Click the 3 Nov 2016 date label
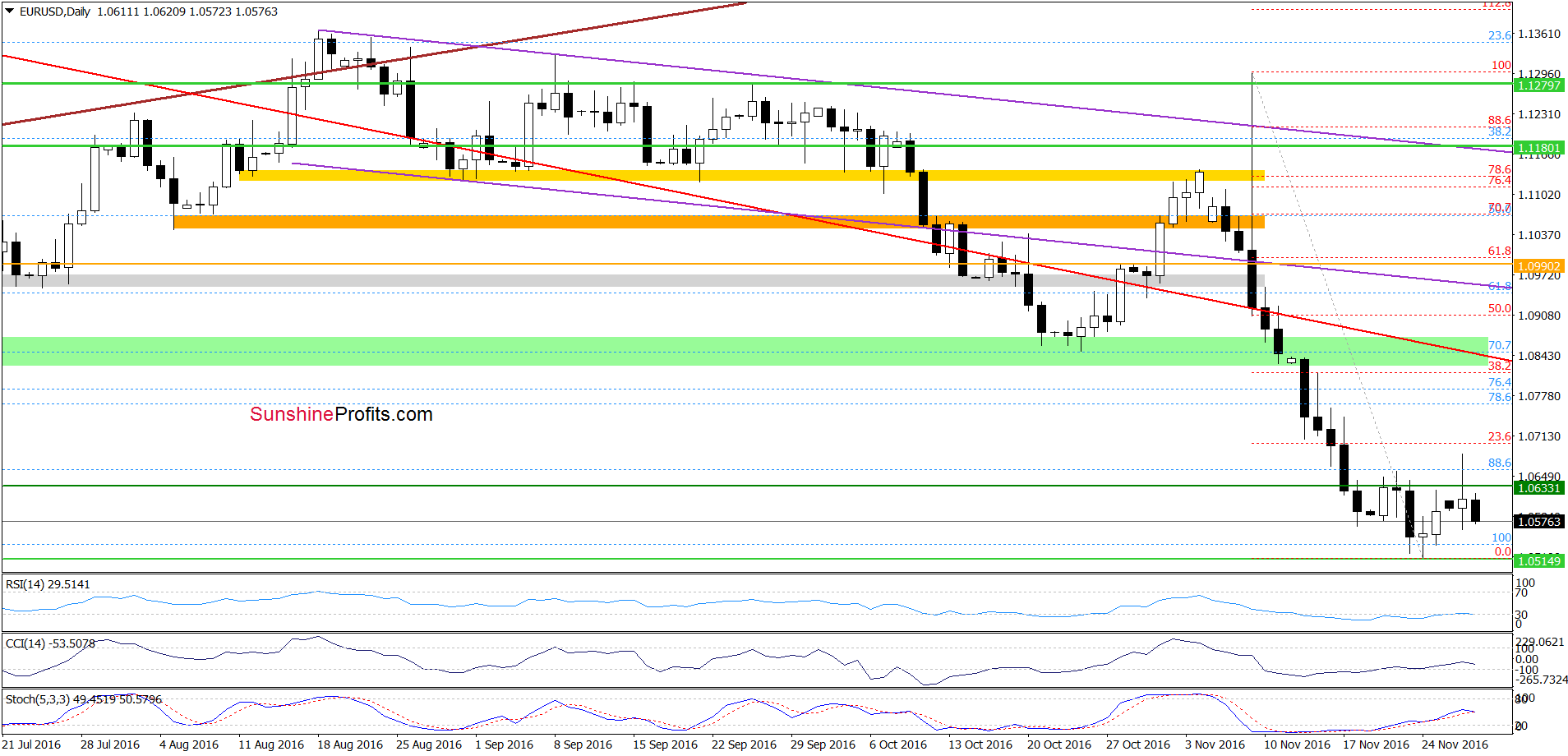 (1215, 744)
